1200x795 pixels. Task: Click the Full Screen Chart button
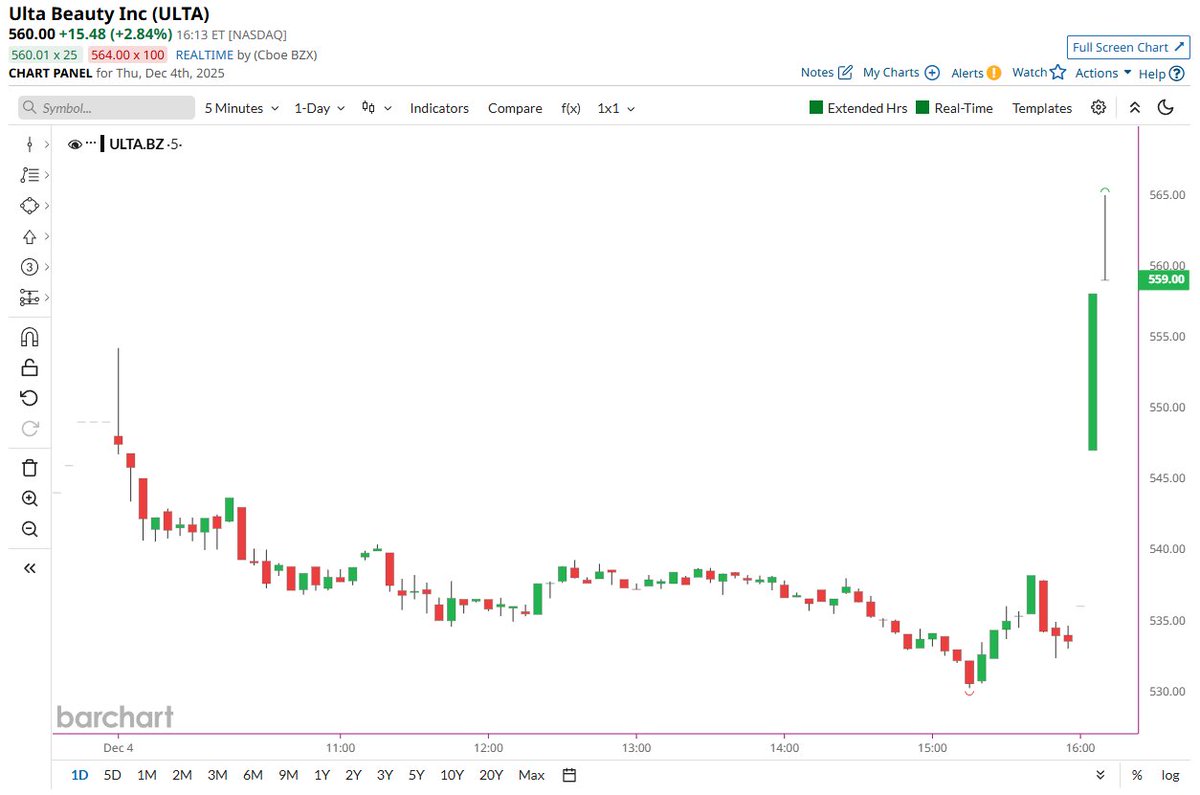click(x=1126, y=47)
